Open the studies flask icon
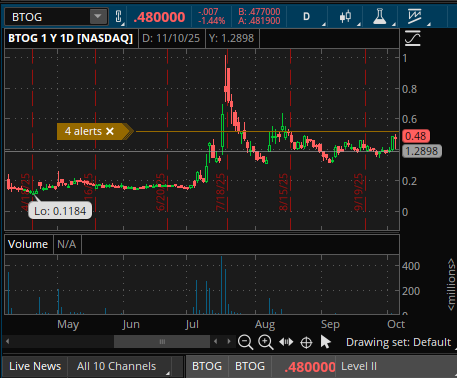The image size is (457, 378). point(380,16)
